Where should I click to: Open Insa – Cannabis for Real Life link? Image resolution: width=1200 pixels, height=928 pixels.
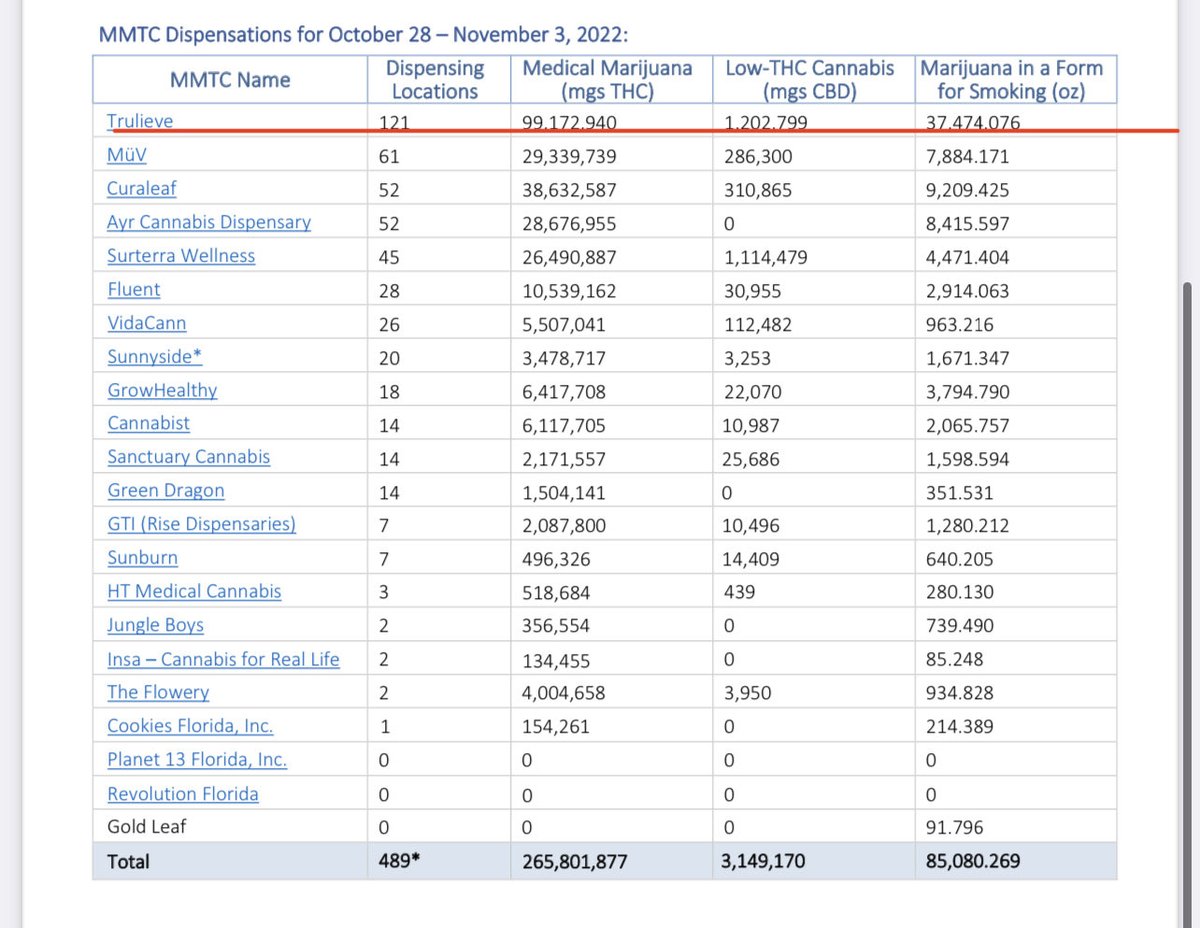pos(224,659)
